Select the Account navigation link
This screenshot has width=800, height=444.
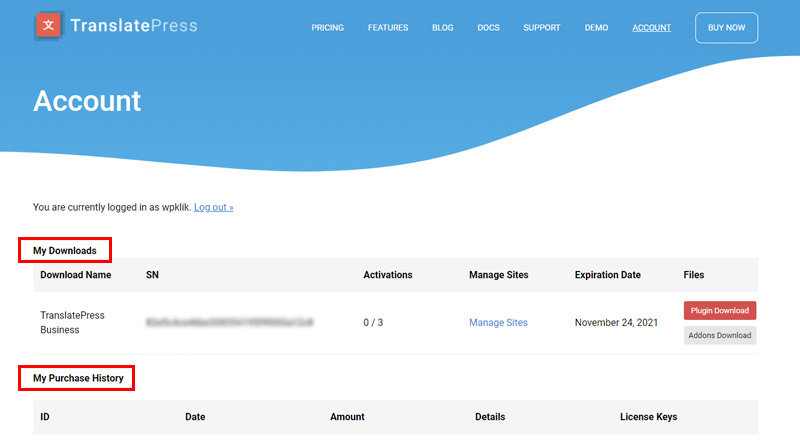coord(652,28)
